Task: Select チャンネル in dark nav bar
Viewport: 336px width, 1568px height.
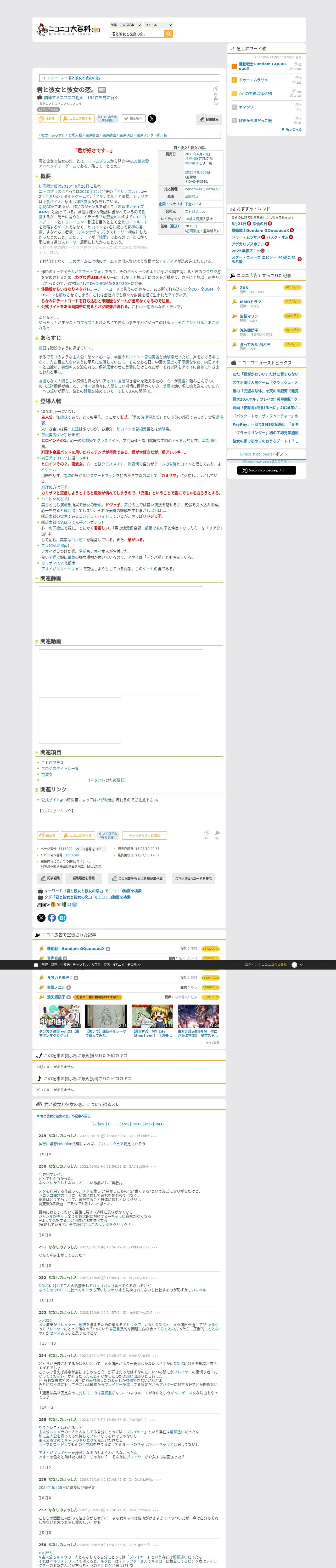Action: (81, 965)
